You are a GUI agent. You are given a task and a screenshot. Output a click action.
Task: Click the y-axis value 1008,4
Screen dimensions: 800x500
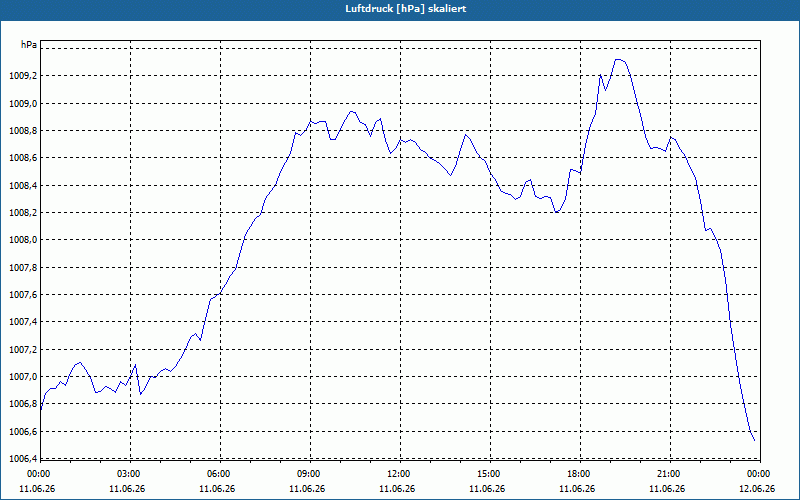click(23, 186)
